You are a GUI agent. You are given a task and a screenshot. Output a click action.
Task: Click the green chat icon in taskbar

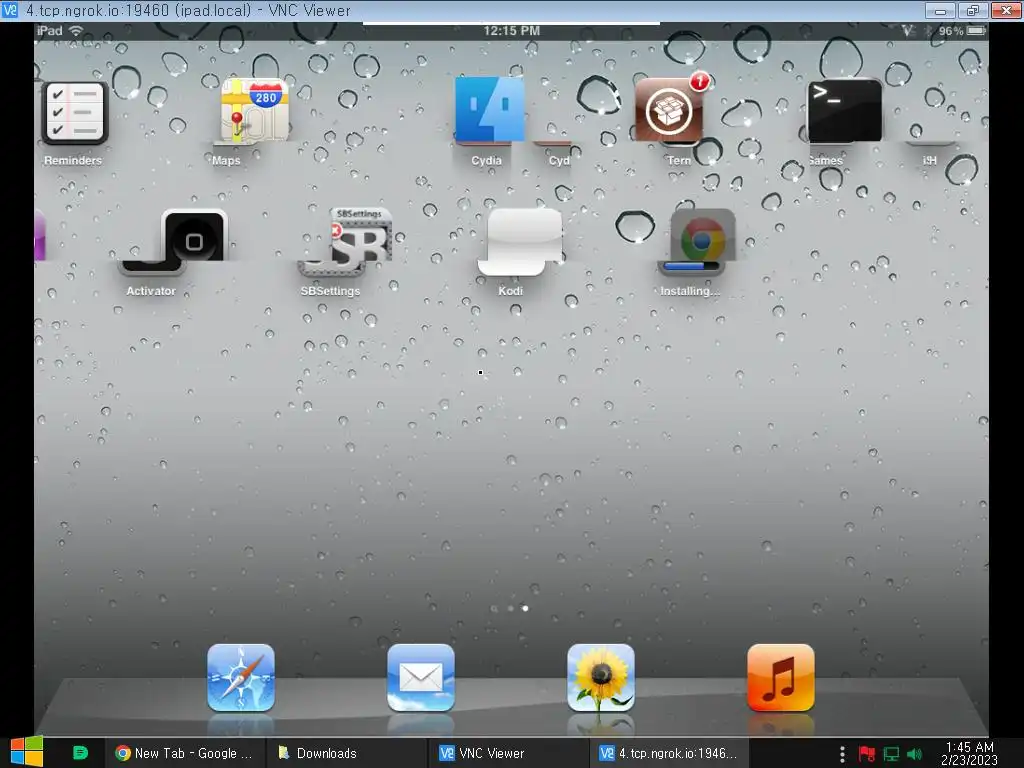point(80,753)
